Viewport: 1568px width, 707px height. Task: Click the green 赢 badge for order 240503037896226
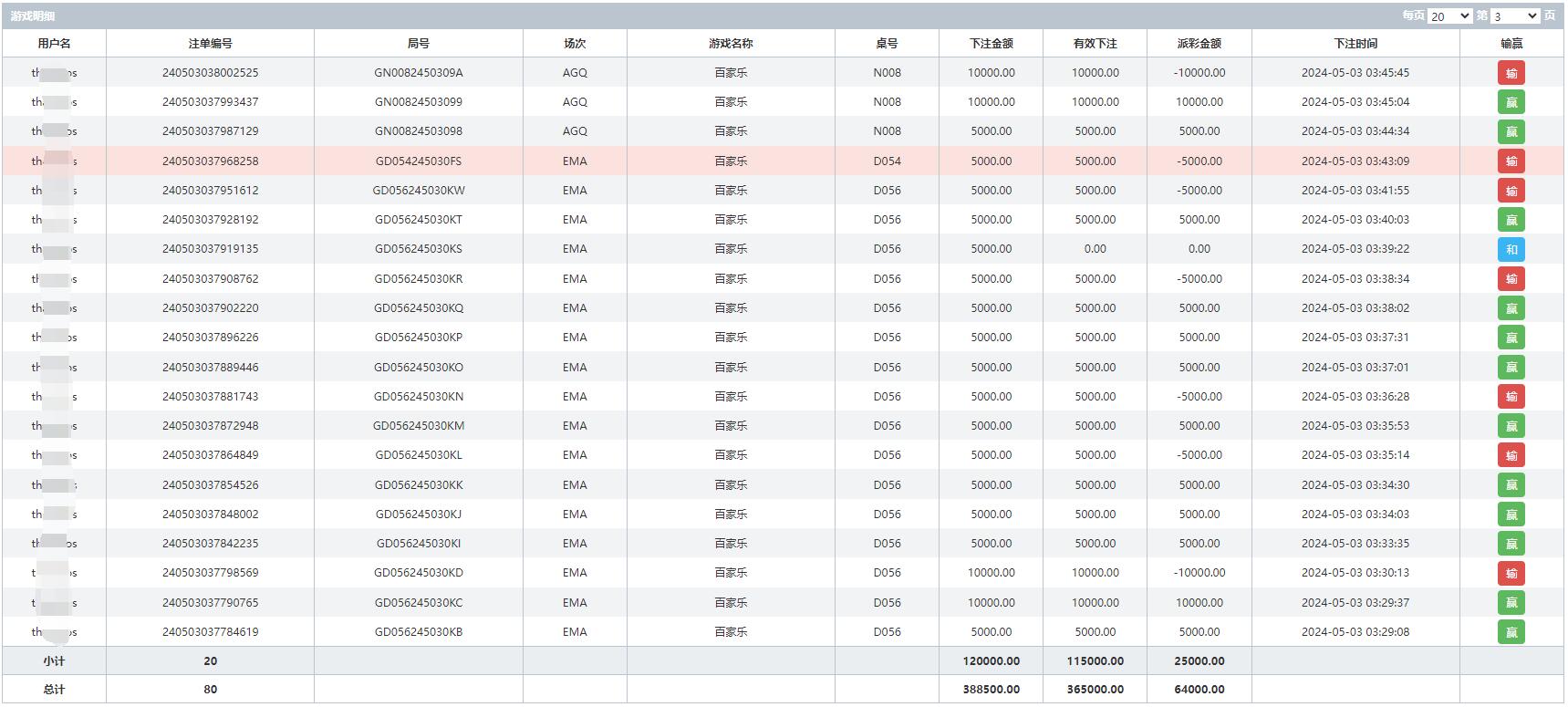coord(1511,338)
